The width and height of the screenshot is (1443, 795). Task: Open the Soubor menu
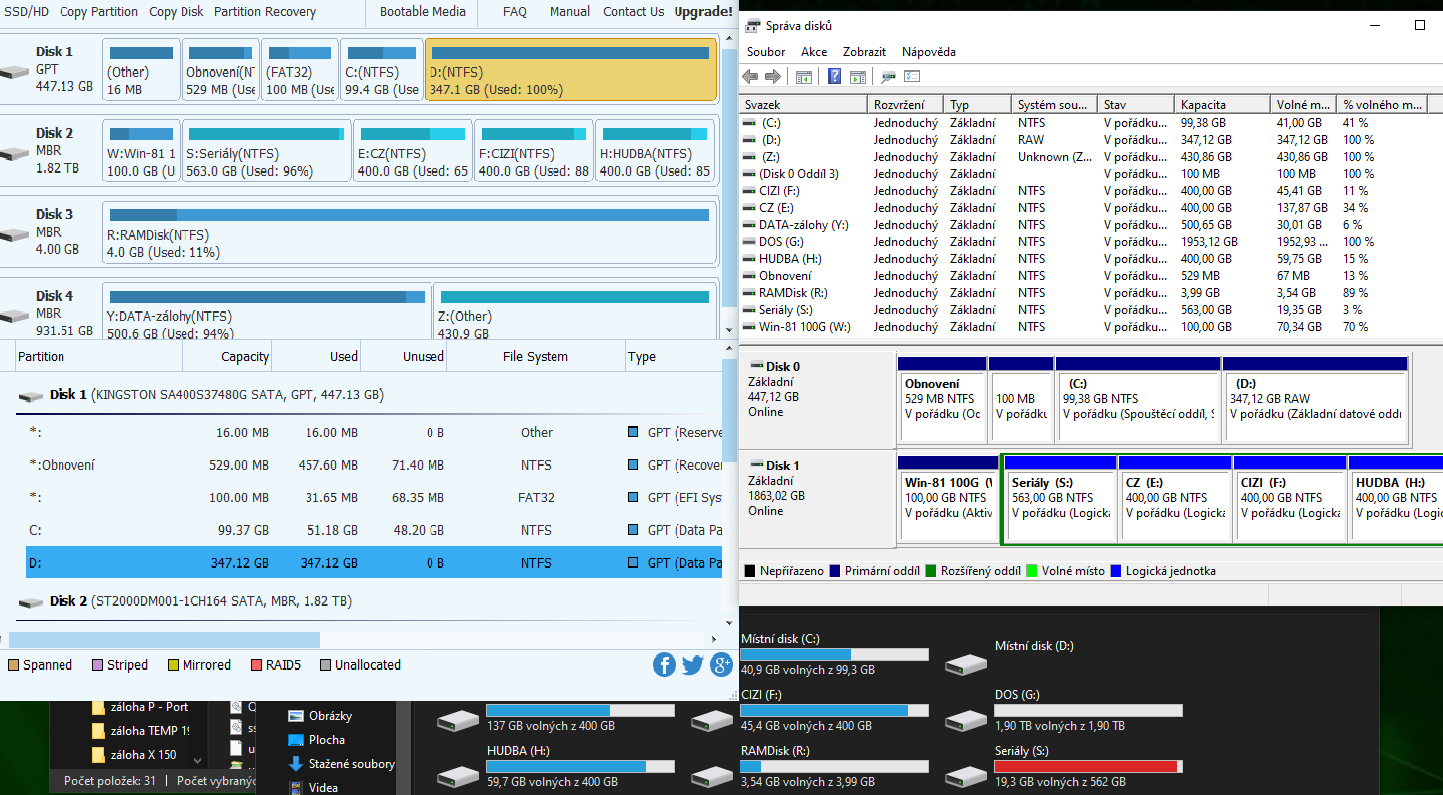click(x=766, y=52)
